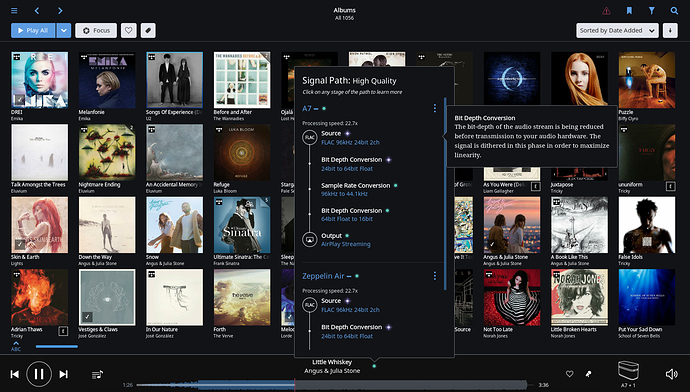Screen dimensions: 690x392
Task: Open the DREI album by Emika
Action: (40, 80)
